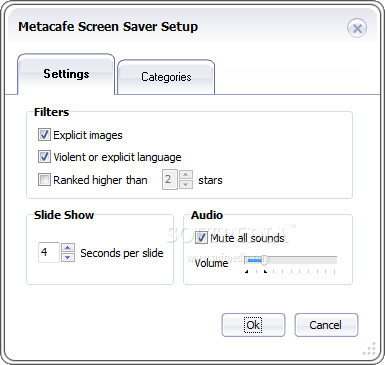Toggle the Mute all sounds checkbox

tap(201, 238)
